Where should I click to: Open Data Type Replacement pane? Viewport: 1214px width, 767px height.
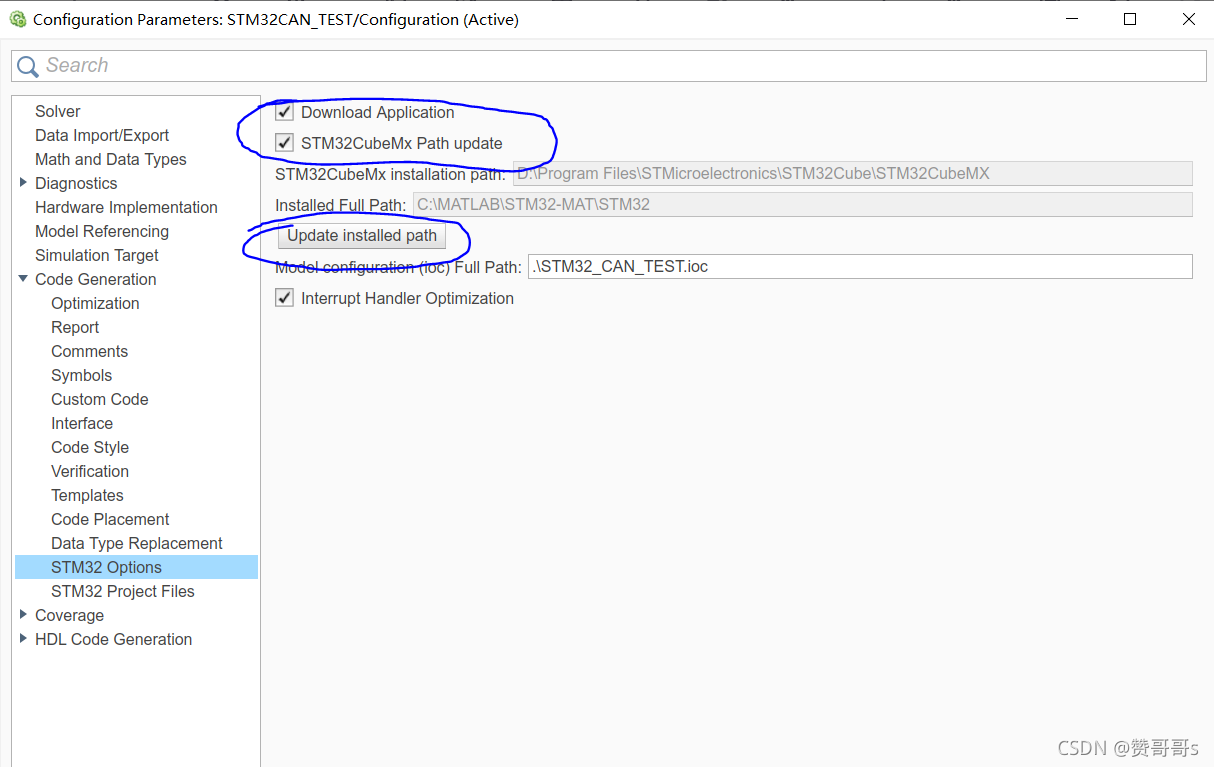pos(137,543)
